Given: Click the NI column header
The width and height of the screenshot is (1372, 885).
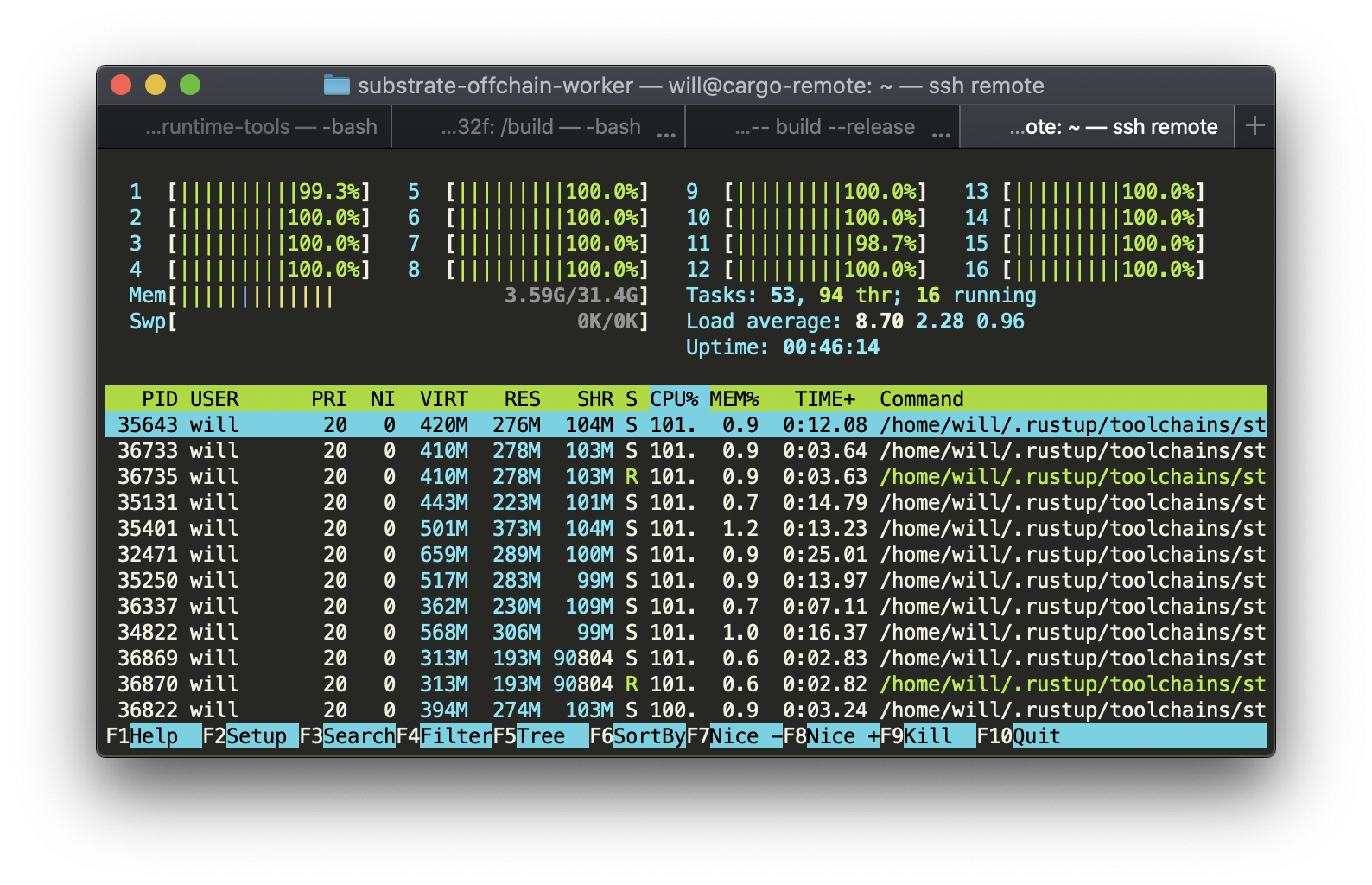Looking at the screenshot, I should click(x=383, y=399).
